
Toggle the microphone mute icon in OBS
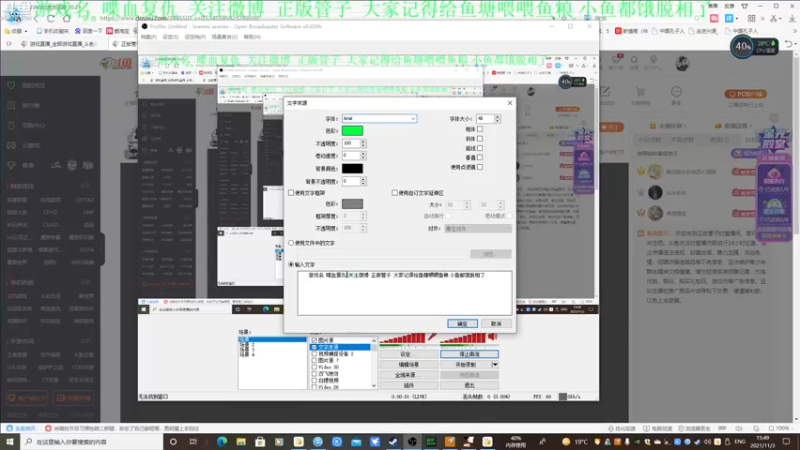click(433, 337)
